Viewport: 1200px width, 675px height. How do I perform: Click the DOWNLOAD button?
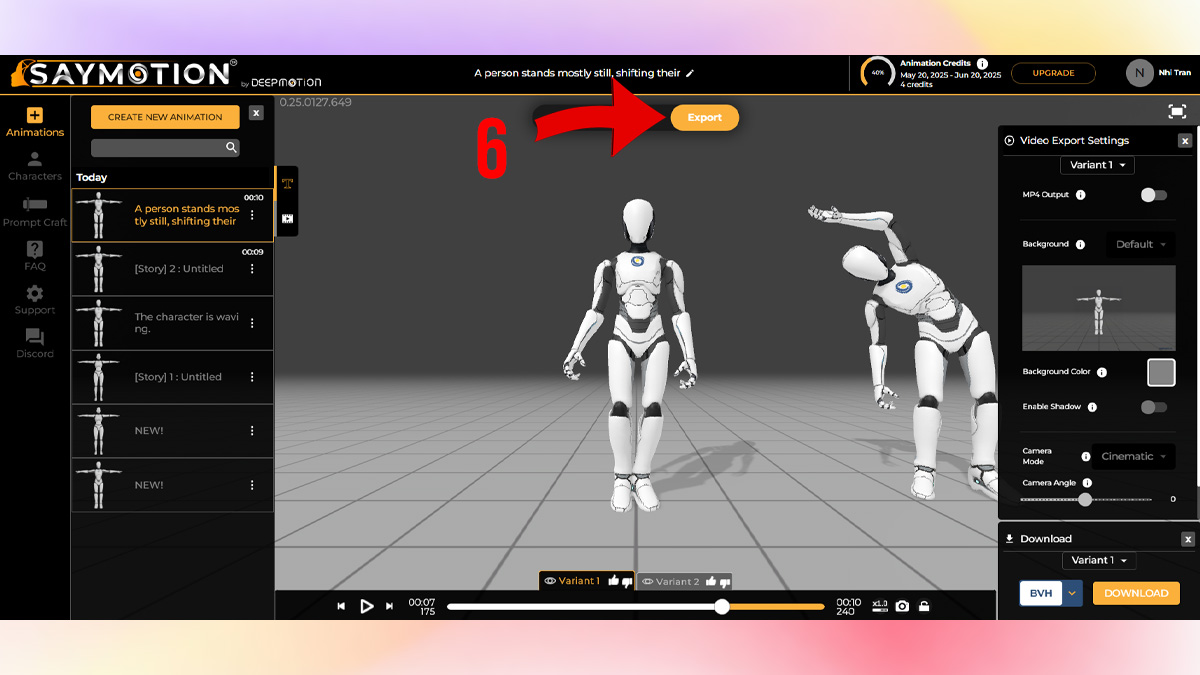coord(1136,593)
